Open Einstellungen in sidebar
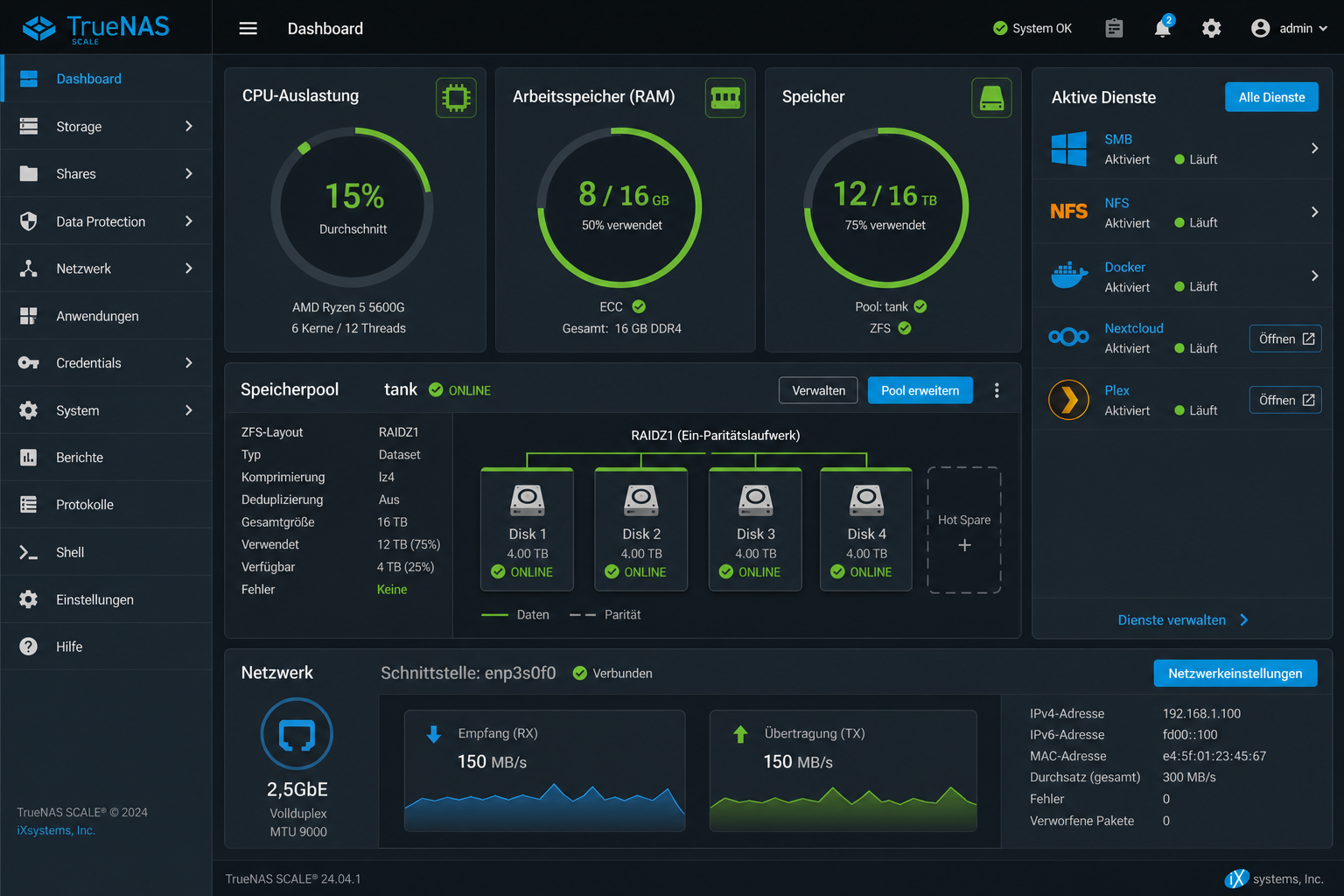The height and width of the screenshot is (896, 1344). [x=107, y=599]
